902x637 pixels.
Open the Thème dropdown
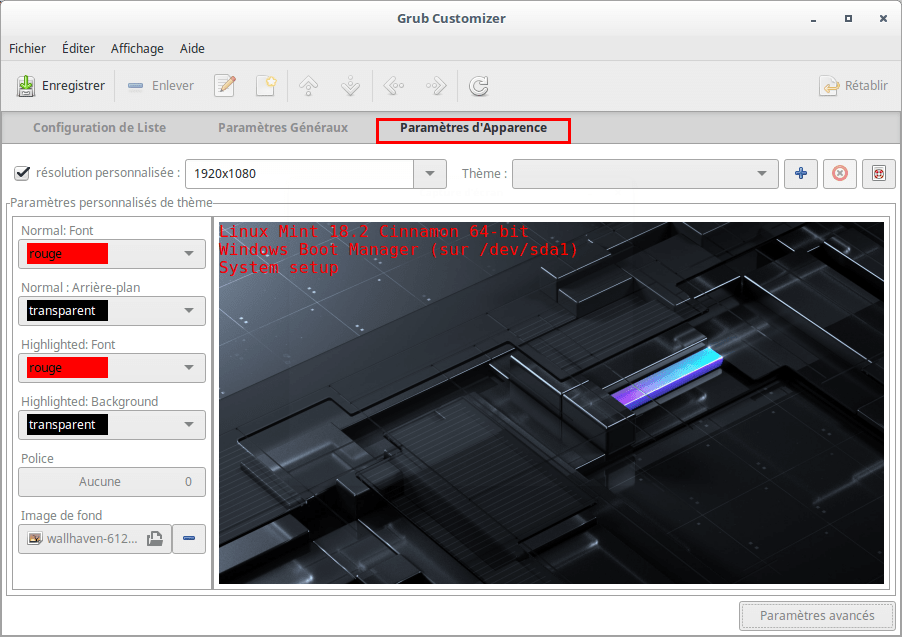click(x=645, y=174)
